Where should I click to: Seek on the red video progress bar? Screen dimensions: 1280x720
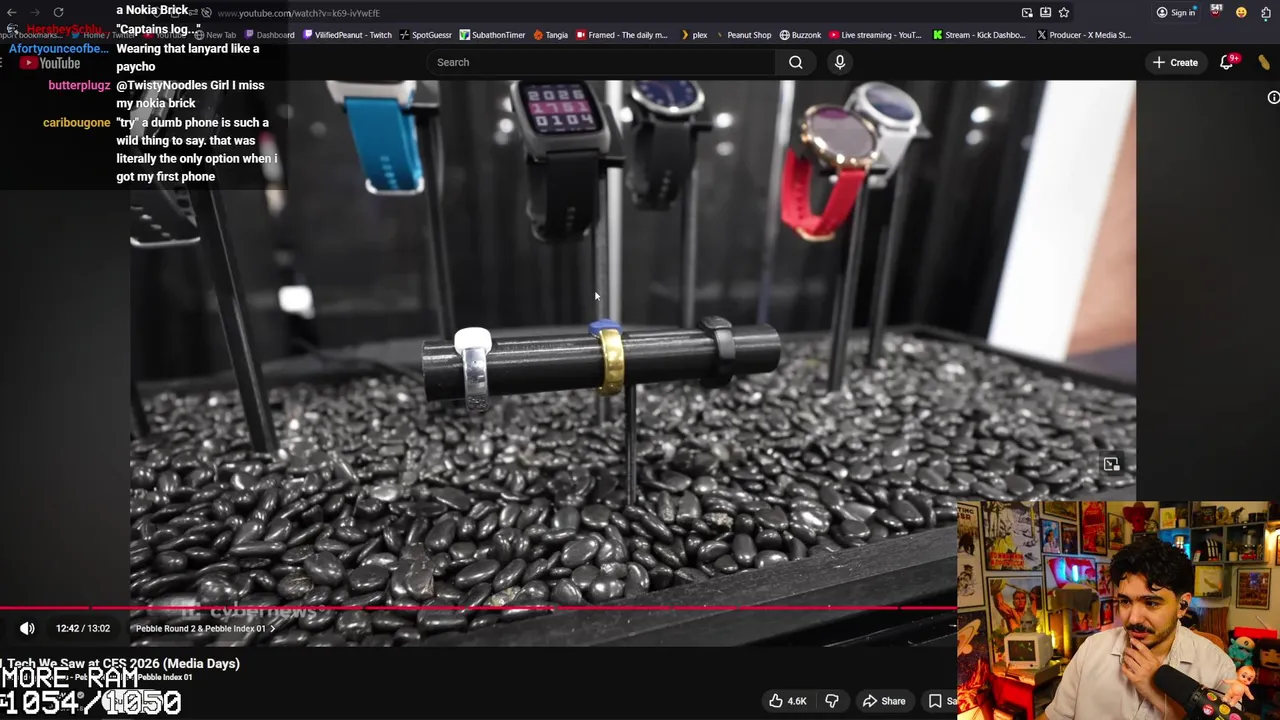(478, 607)
